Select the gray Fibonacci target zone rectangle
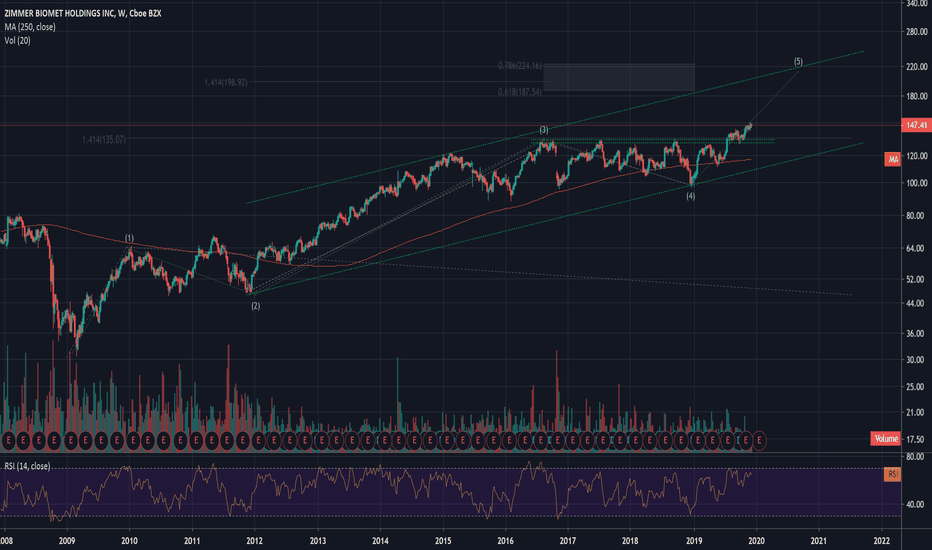This screenshot has width=932, height=550. pos(619,77)
